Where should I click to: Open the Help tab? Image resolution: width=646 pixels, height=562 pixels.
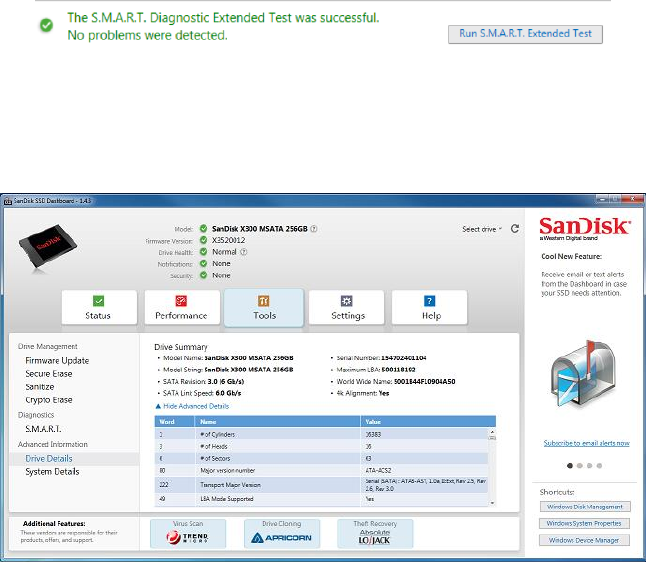[430, 307]
